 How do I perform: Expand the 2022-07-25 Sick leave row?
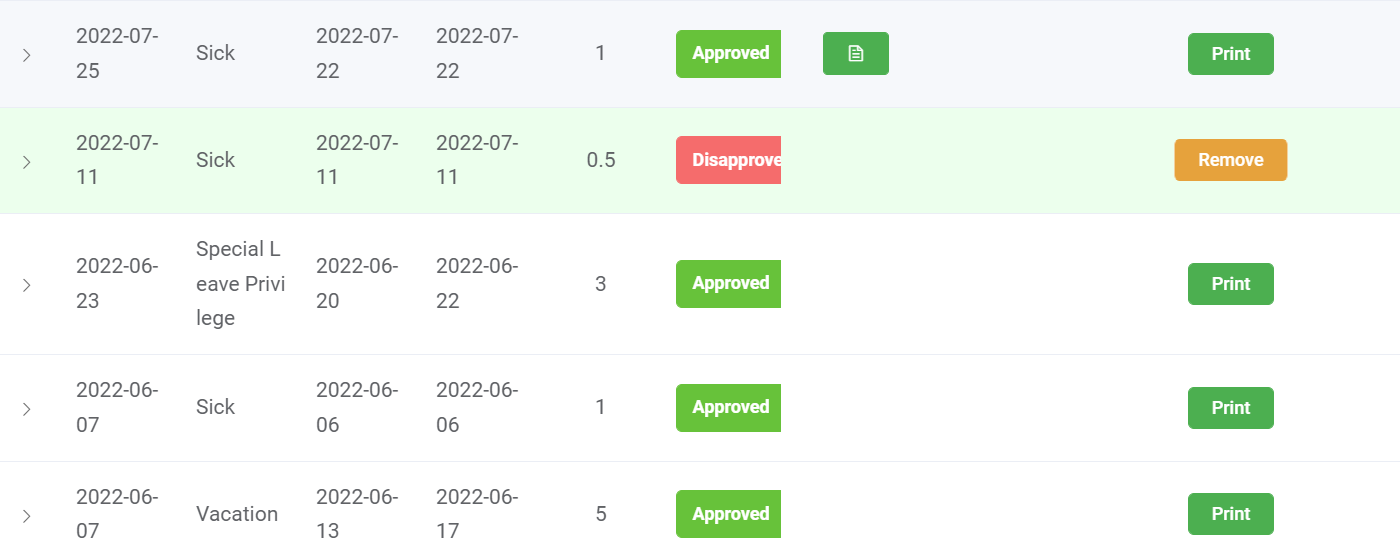point(27,55)
